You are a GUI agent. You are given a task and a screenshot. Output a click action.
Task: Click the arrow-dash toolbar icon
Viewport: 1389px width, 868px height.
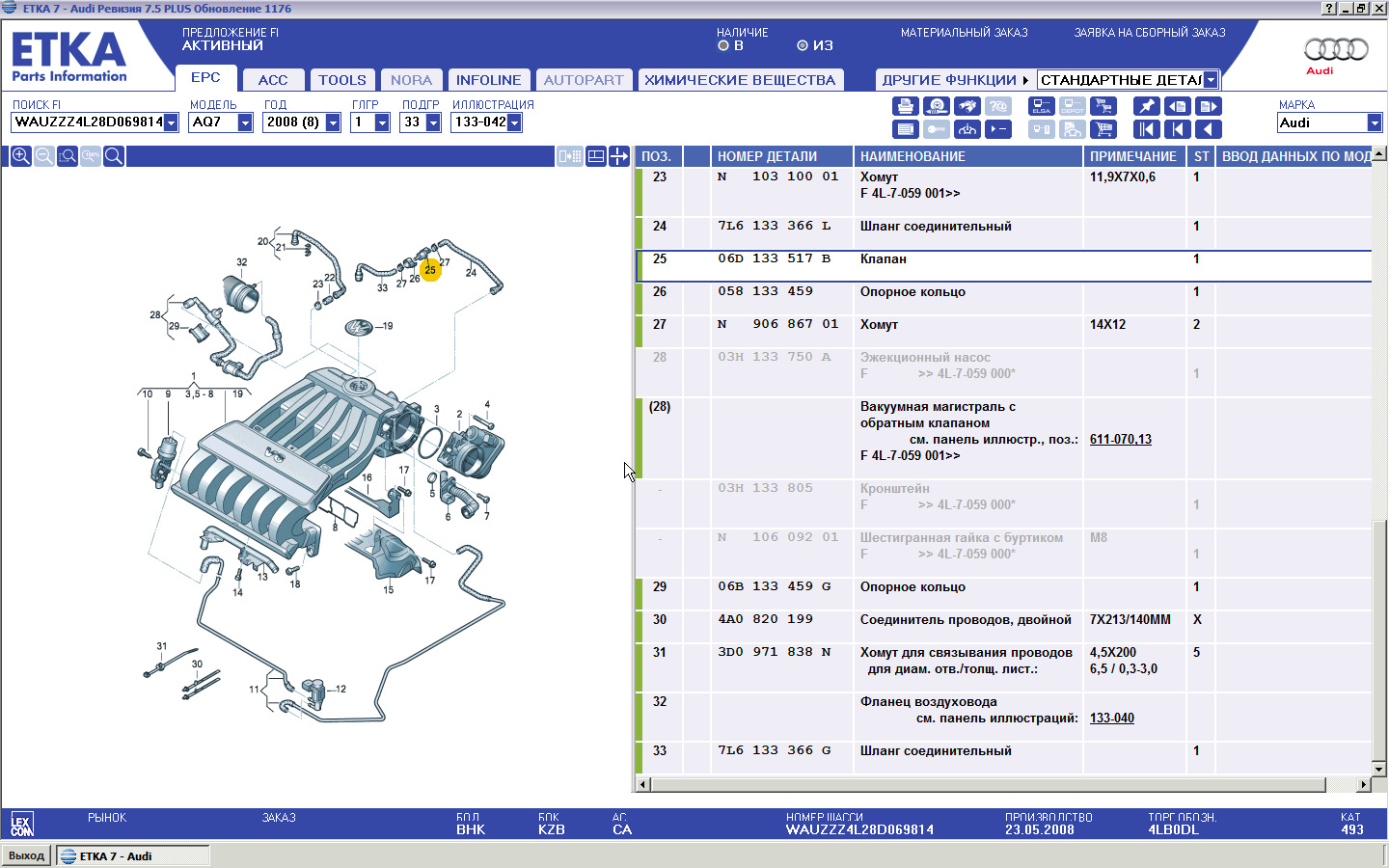(x=998, y=129)
